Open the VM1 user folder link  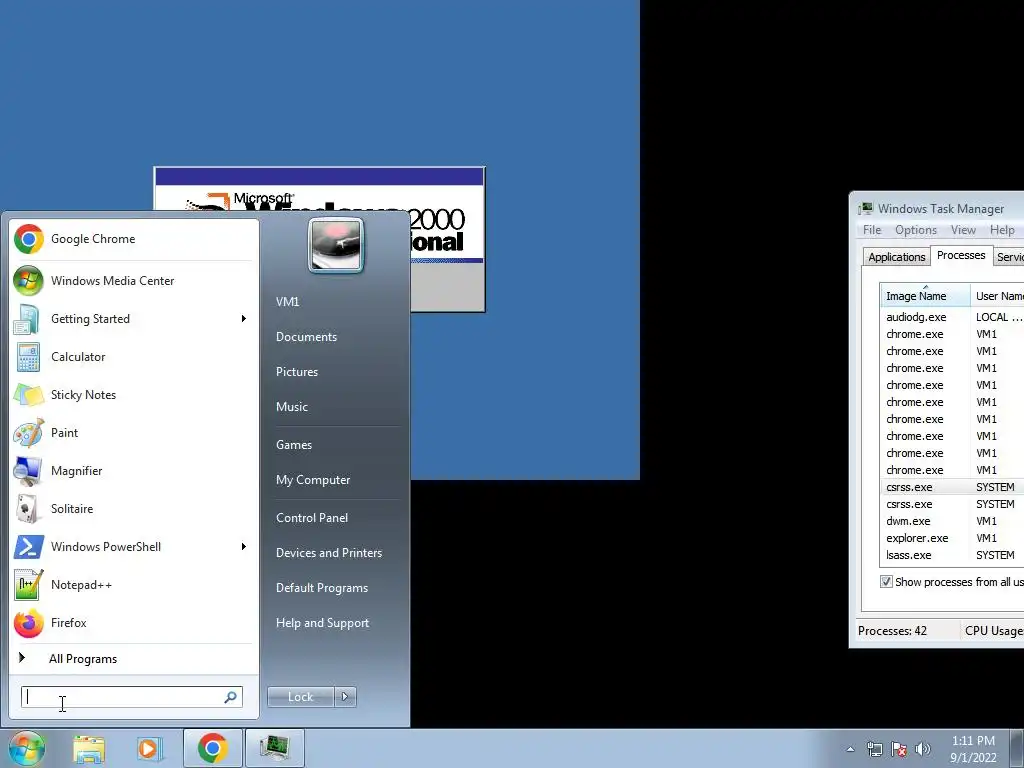click(287, 302)
